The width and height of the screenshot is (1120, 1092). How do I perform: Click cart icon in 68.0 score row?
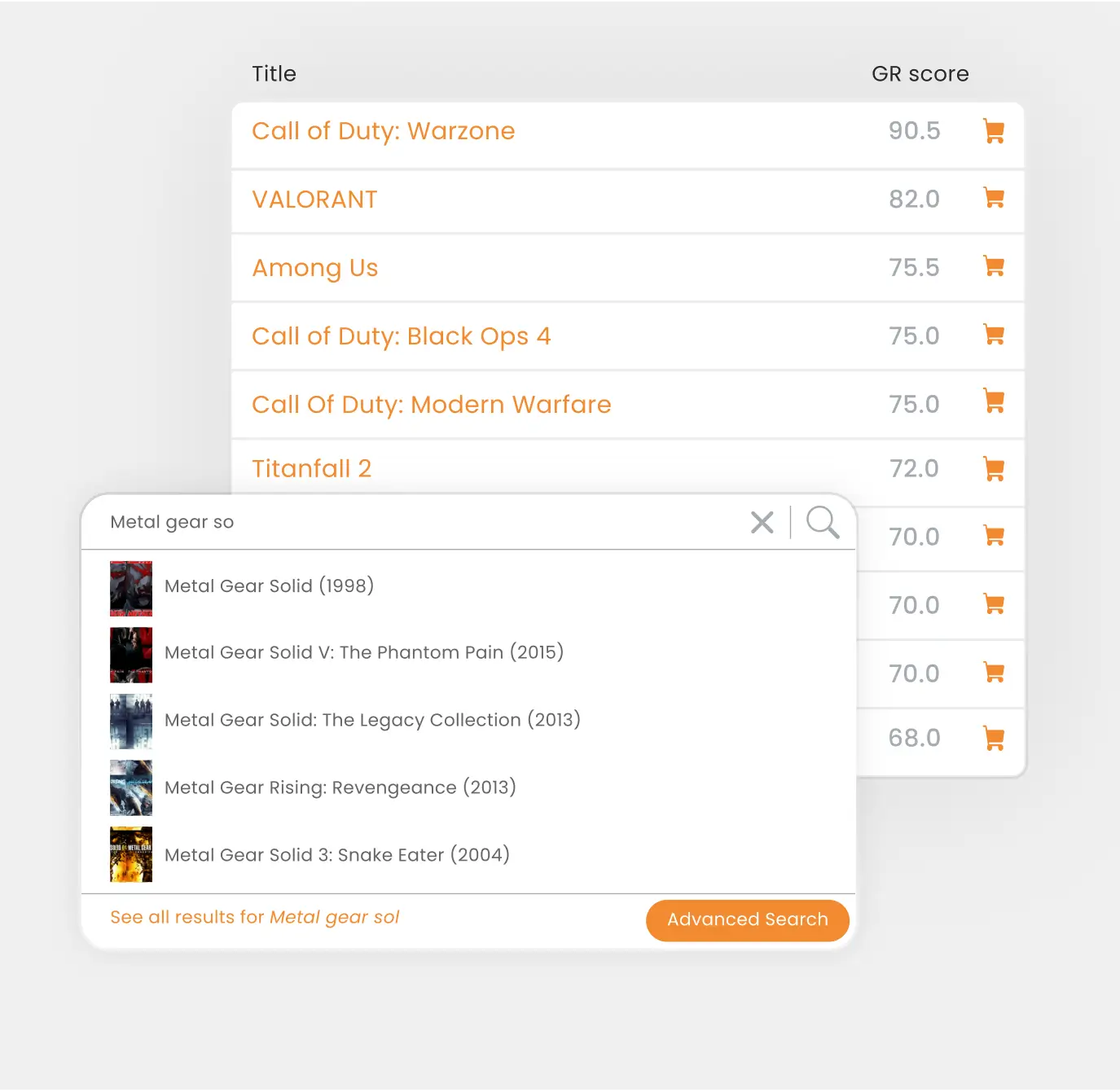pos(994,739)
